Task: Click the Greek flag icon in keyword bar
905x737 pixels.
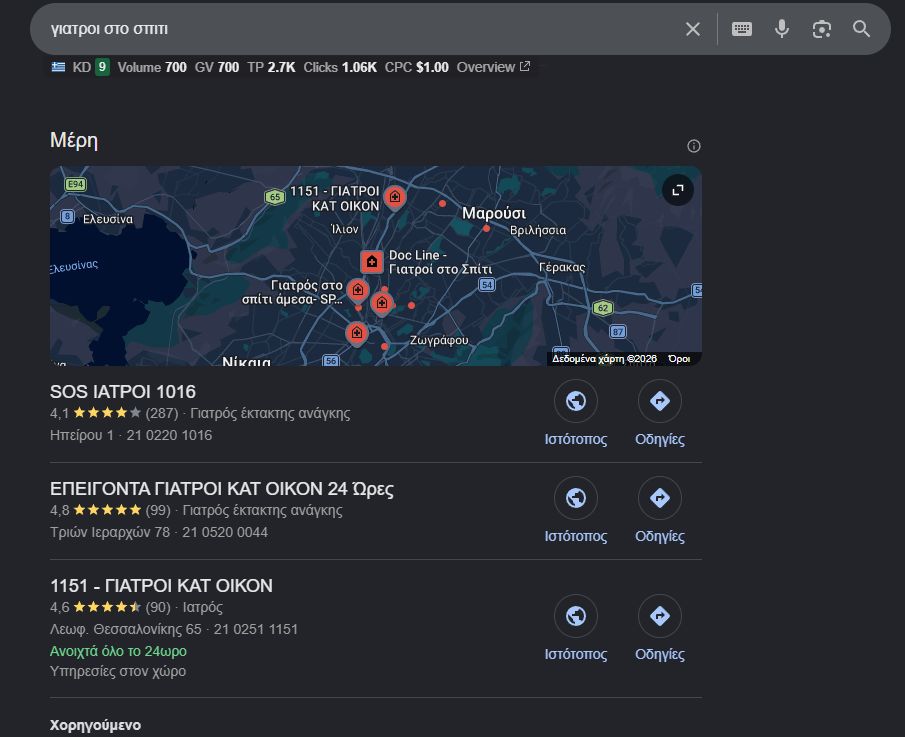Action: (x=58, y=67)
